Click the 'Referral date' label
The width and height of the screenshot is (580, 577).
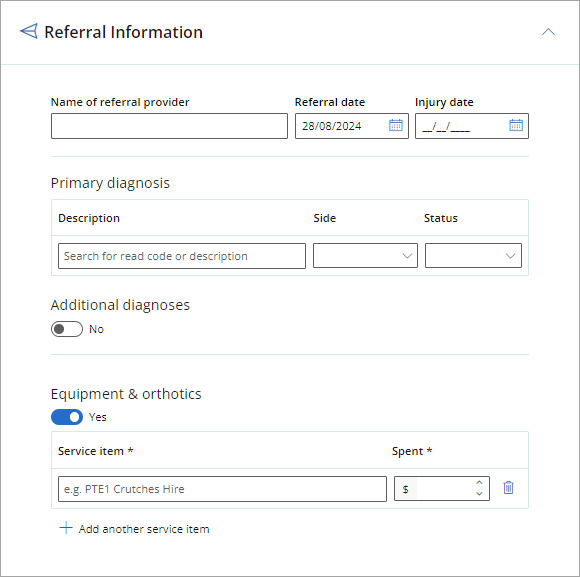coord(330,102)
